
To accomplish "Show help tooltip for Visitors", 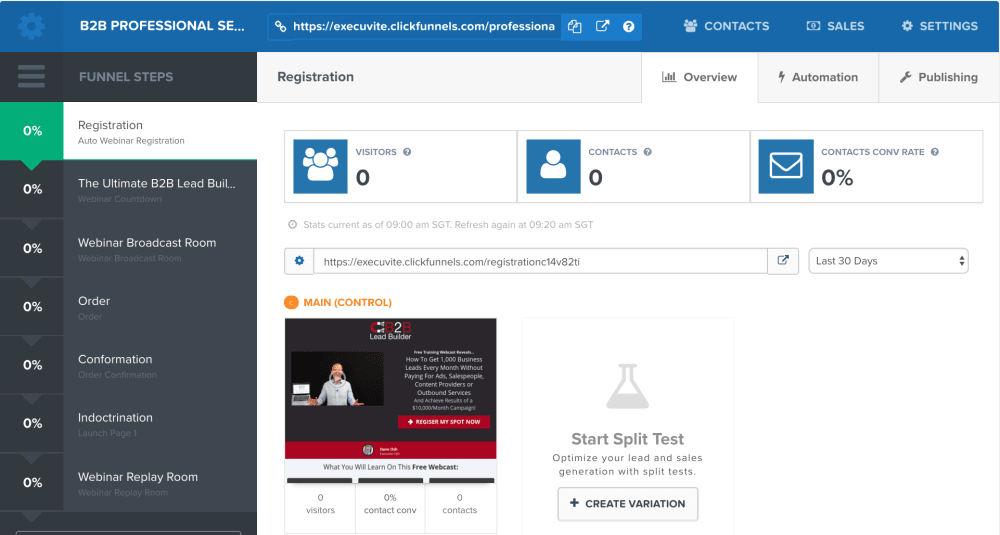I will coord(407,152).
